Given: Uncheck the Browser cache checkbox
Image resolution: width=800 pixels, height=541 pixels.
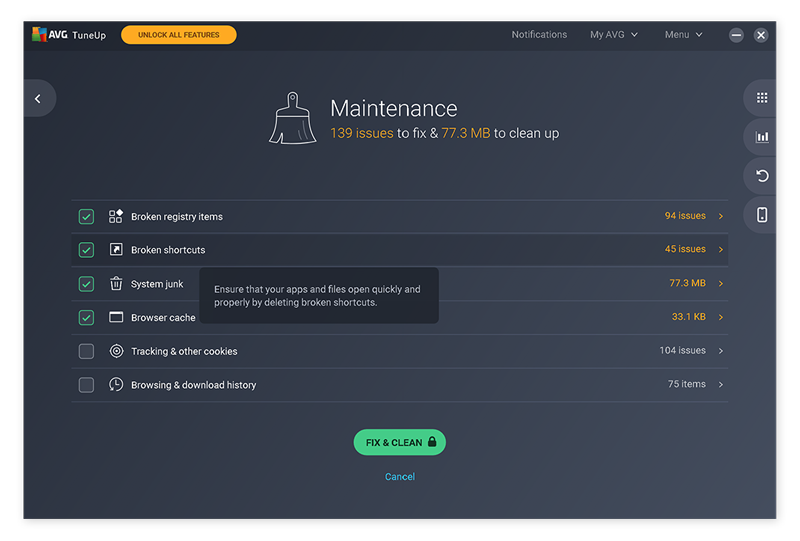Looking at the screenshot, I should click(x=86, y=318).
